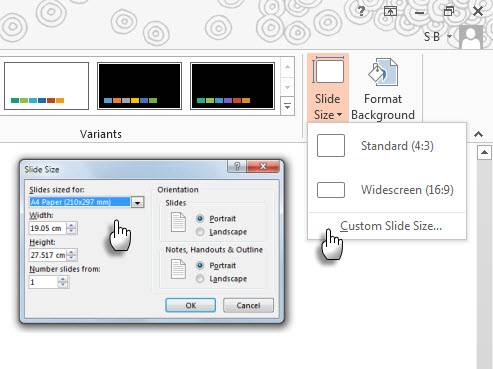Open Ribbon Display Options icon
Screen dimensions: 493x369
click(390, 12)
